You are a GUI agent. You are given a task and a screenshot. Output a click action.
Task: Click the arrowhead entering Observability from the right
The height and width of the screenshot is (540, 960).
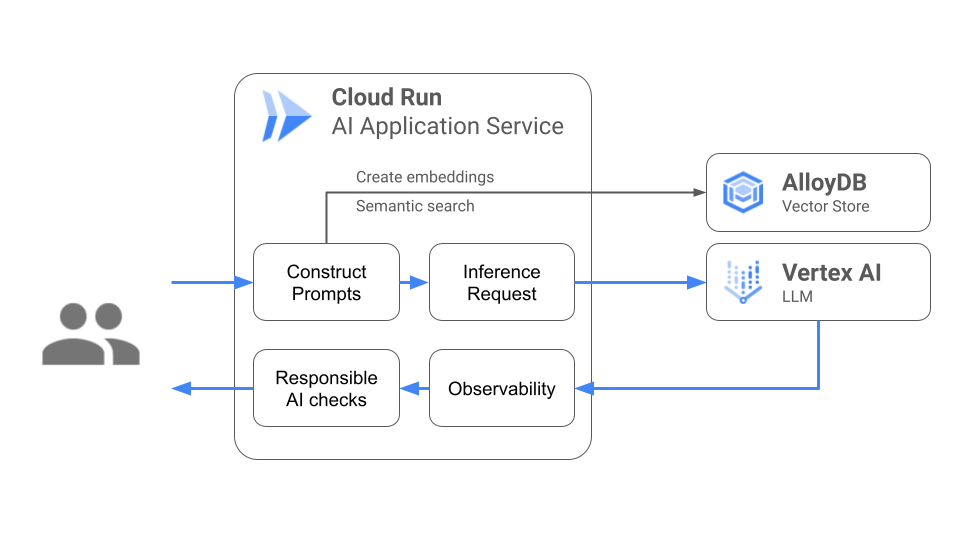coord(584,388)
